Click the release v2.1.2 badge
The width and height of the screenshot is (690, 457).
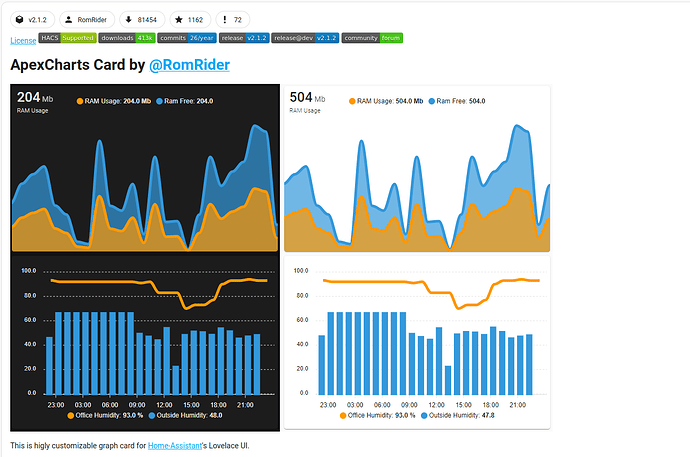pyautogui.click(x=244, y=38)
